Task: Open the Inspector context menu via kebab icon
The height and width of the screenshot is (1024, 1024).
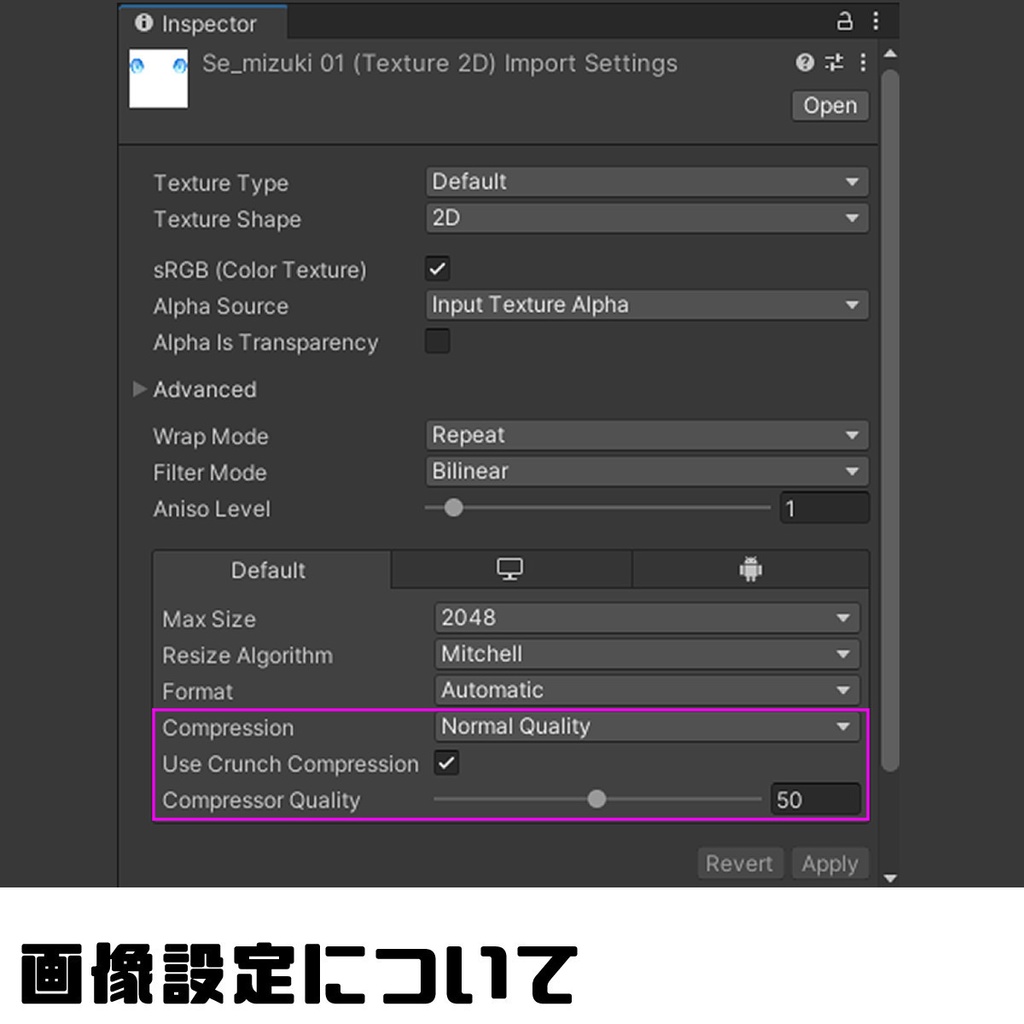Action: tap(877, 21)
